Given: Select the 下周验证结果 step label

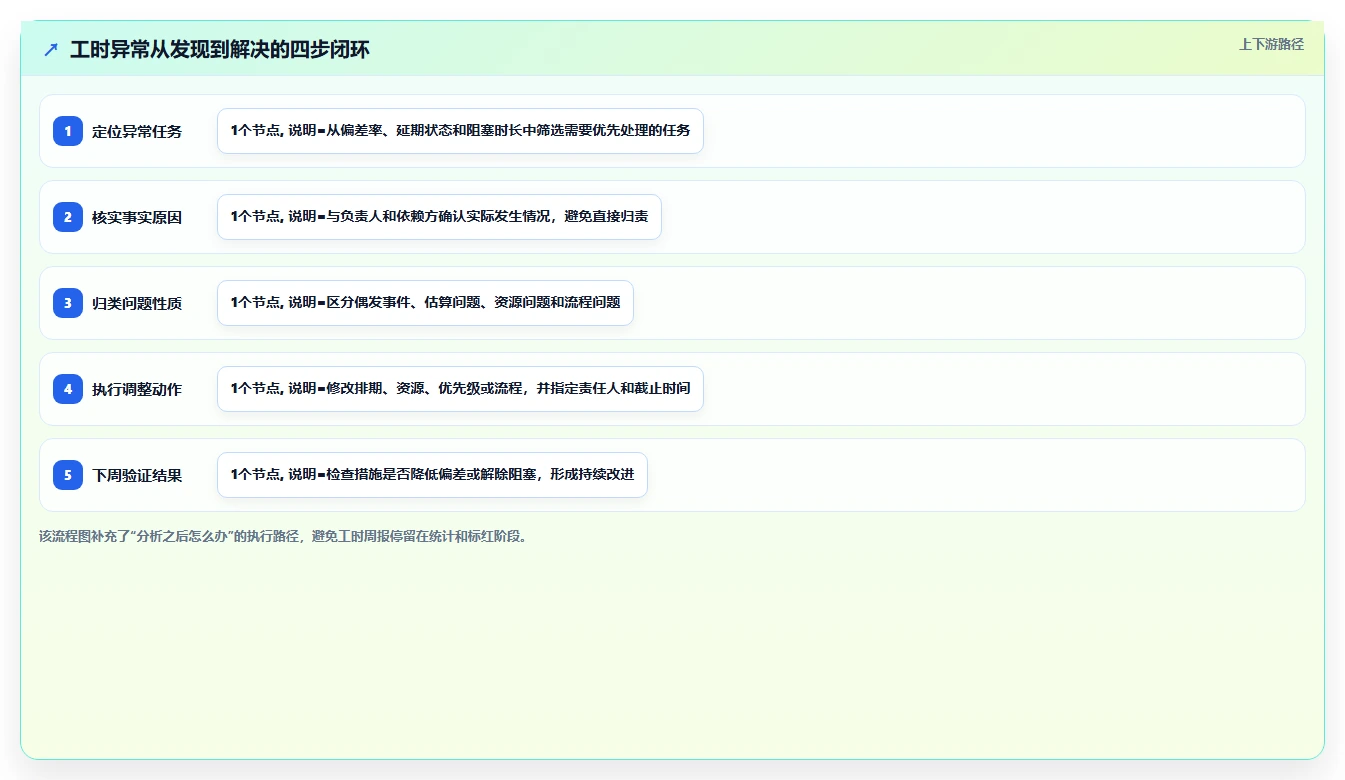Looking at the screenshot, I should [137, 475].
